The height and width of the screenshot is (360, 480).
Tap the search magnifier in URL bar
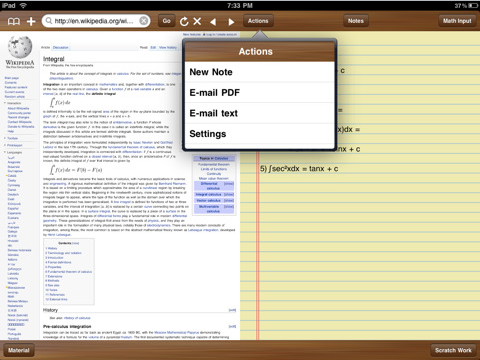click(49, 21)
